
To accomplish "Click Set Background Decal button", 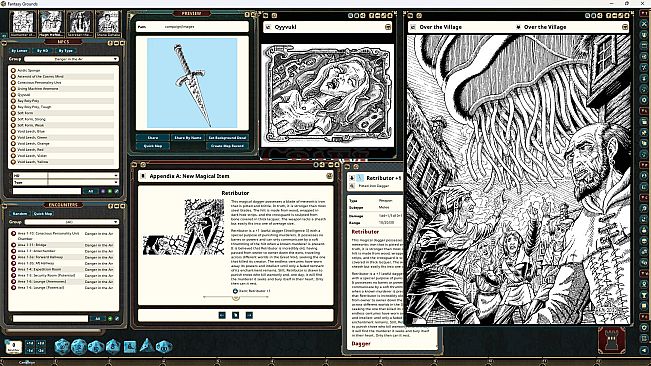I will point(227,137).
